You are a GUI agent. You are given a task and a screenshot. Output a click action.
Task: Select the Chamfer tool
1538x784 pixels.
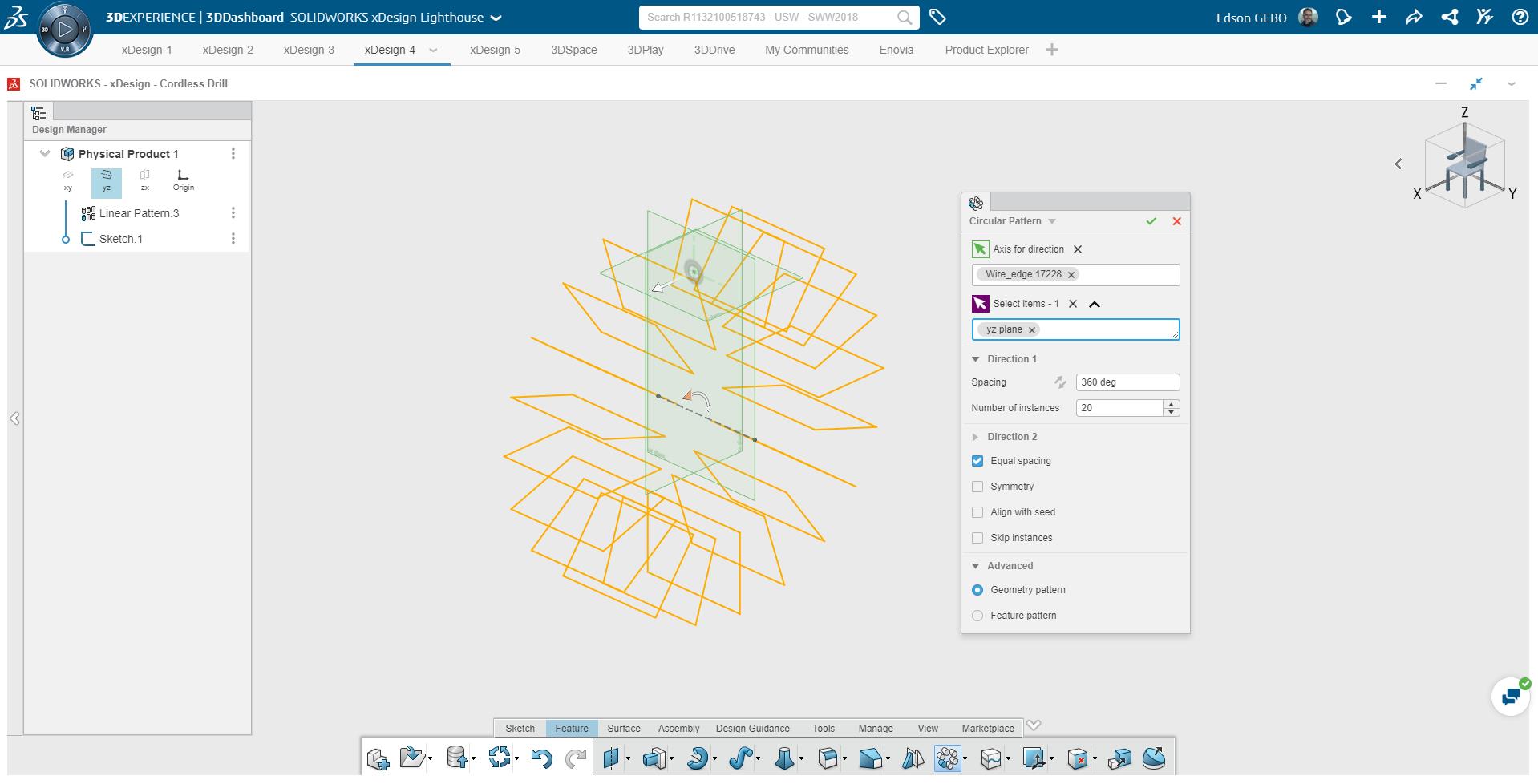(870, 758)
